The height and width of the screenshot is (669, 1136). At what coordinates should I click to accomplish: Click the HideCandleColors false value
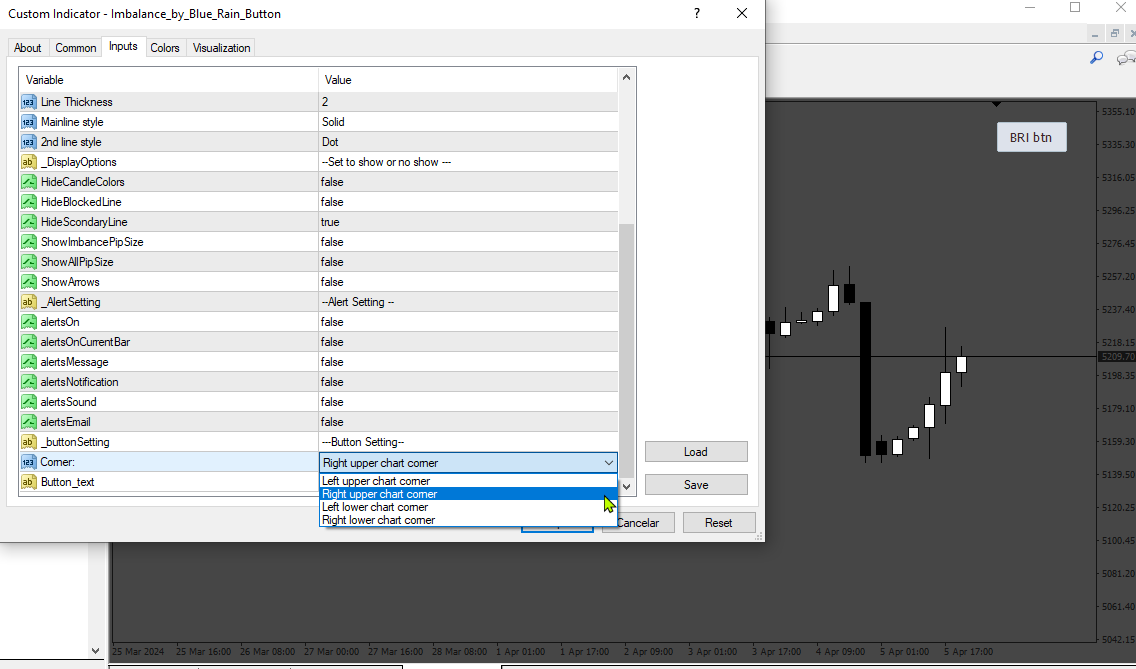coord(333,182)
